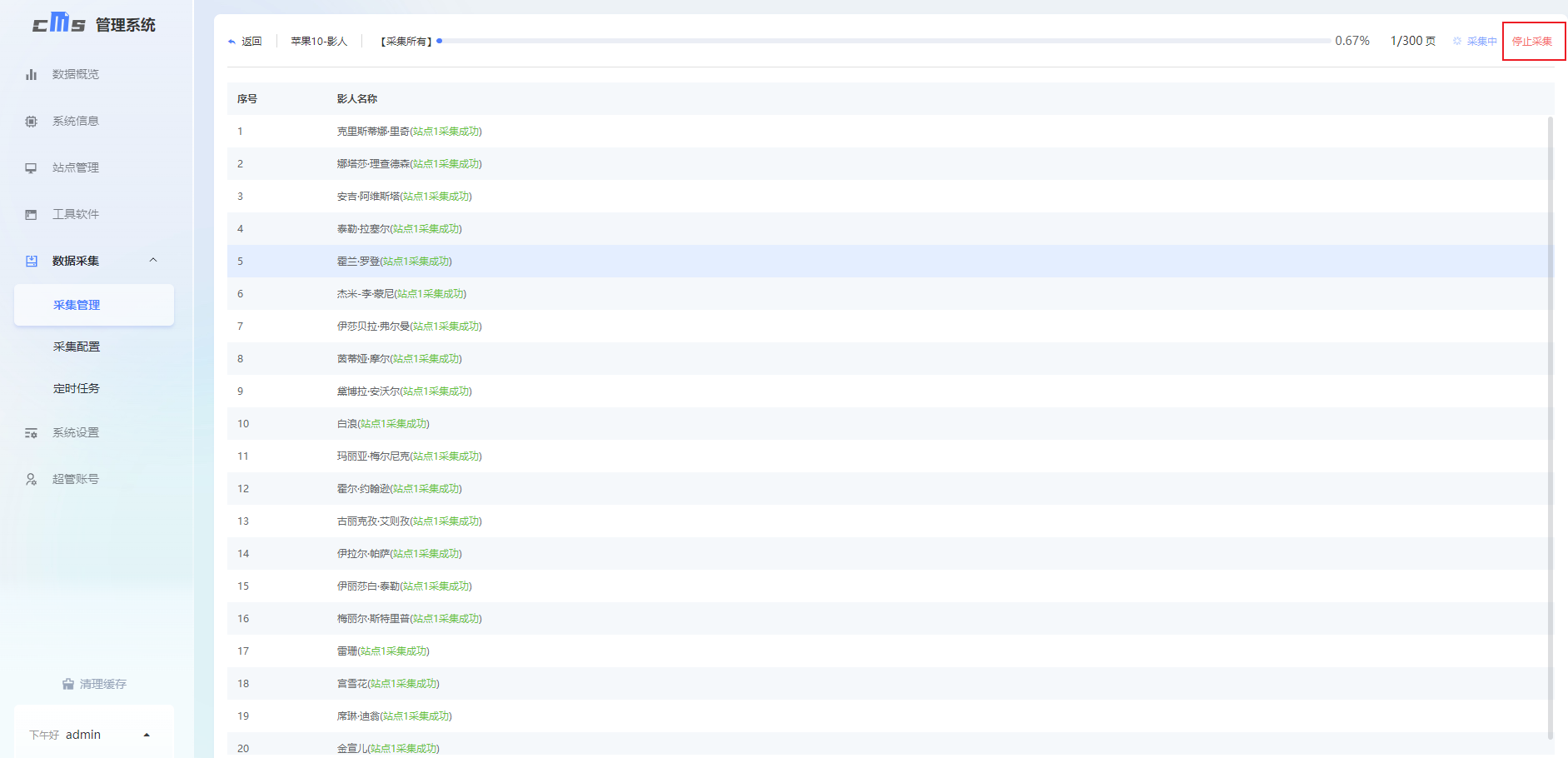Select the row 雷珊

coord(890,651)
